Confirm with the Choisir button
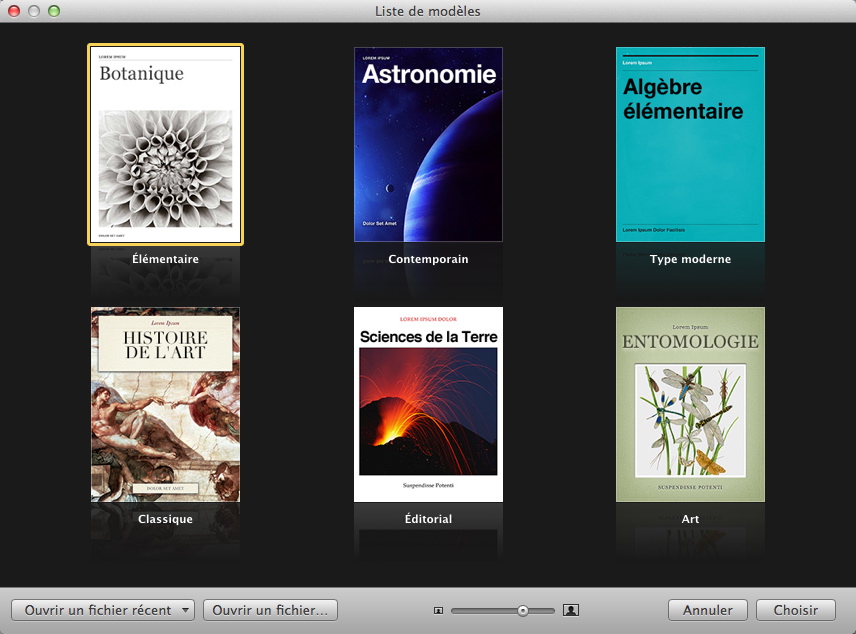 pyautogui.click(x=796, y=610)
